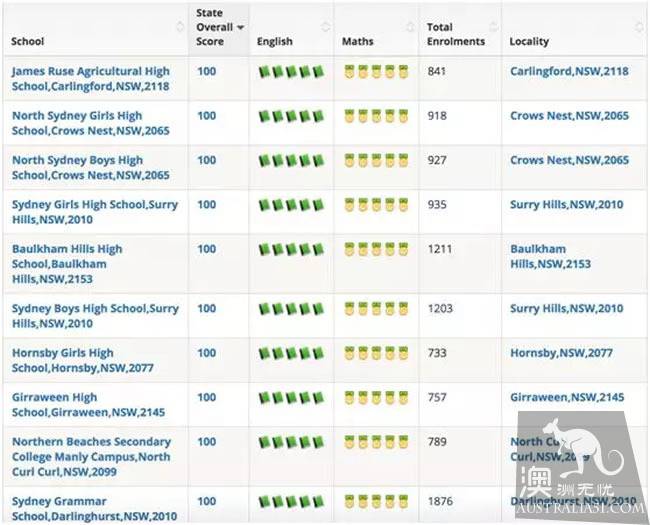
Task: Click Maths rating icons in Girraween row
Action: (376, 398)
